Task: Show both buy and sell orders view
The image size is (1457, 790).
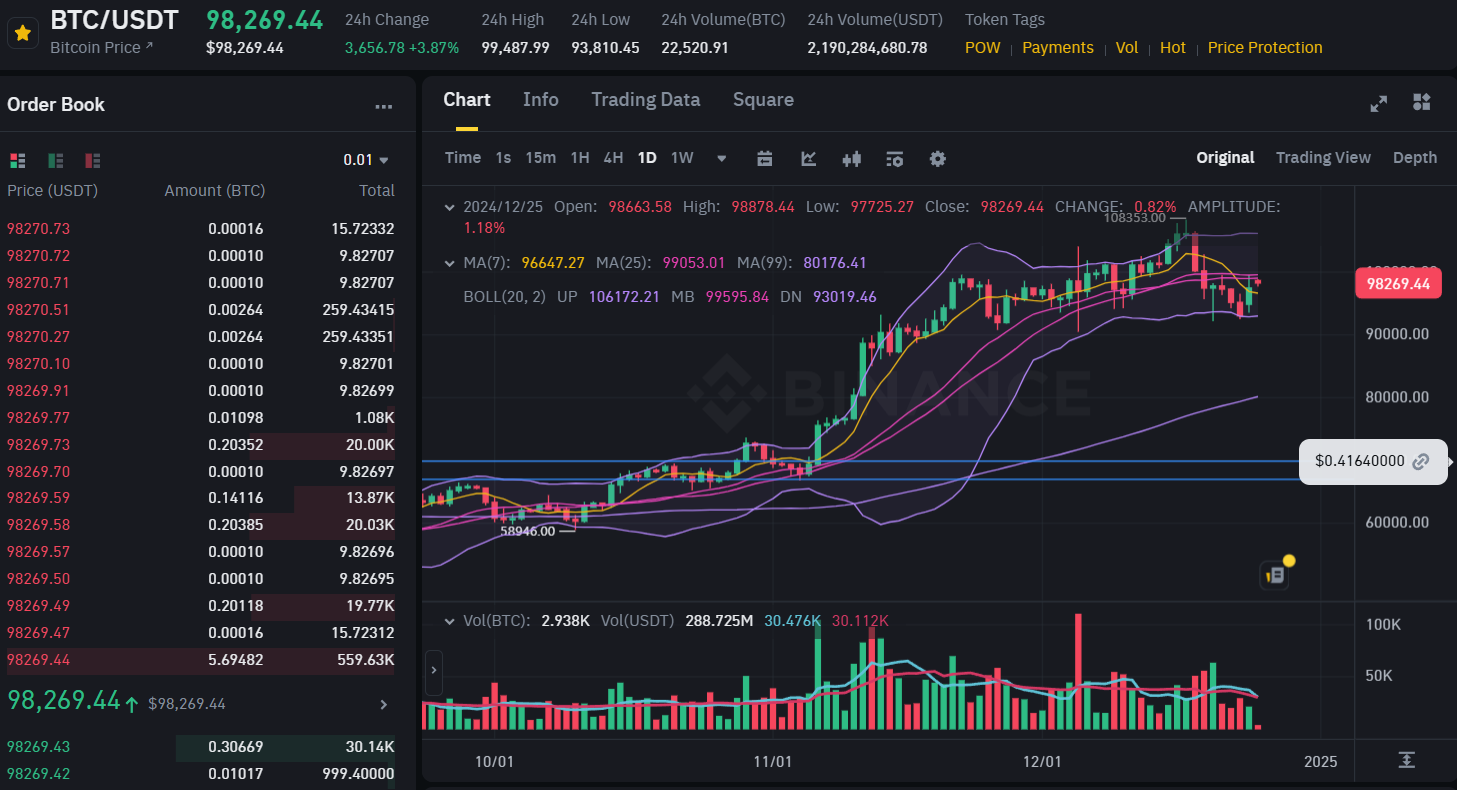Action: 17,160
